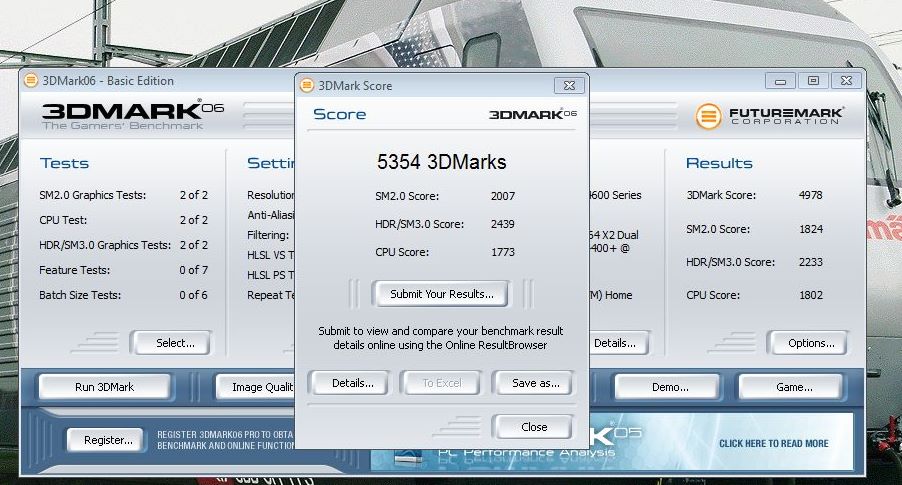The width and height of the screenshot is (902, 485).
Task: Click the 'HDR/SM3.0 Graphics Tests:' row label
Action: [105, 245]
